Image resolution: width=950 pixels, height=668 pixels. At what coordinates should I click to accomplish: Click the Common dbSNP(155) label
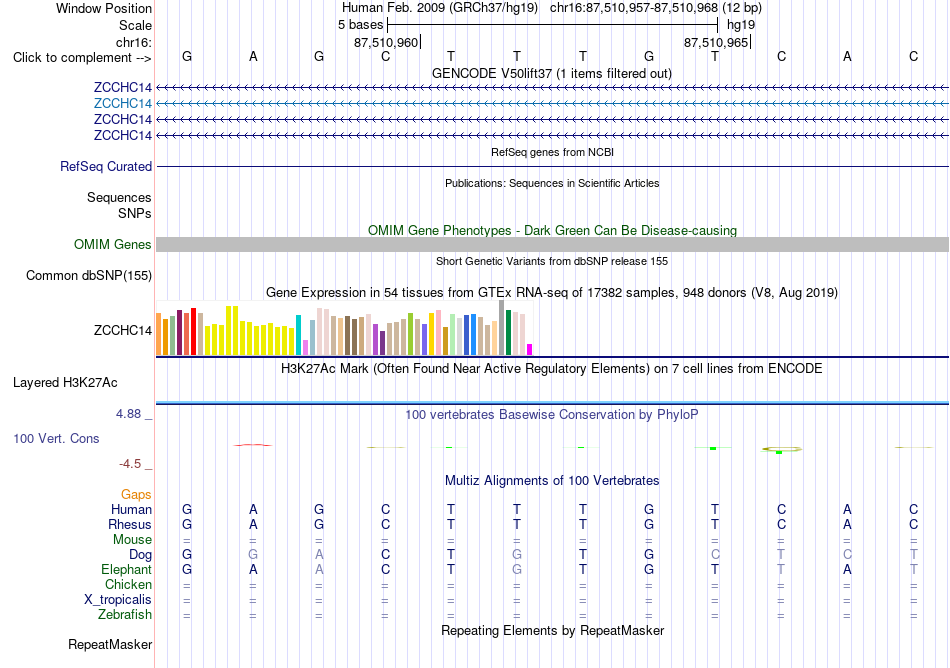[x=88, y=276]
